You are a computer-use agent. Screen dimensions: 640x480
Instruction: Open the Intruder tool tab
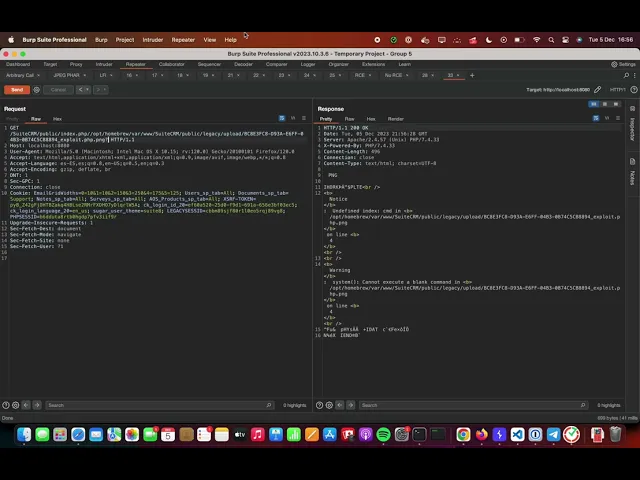click(104, 64)
